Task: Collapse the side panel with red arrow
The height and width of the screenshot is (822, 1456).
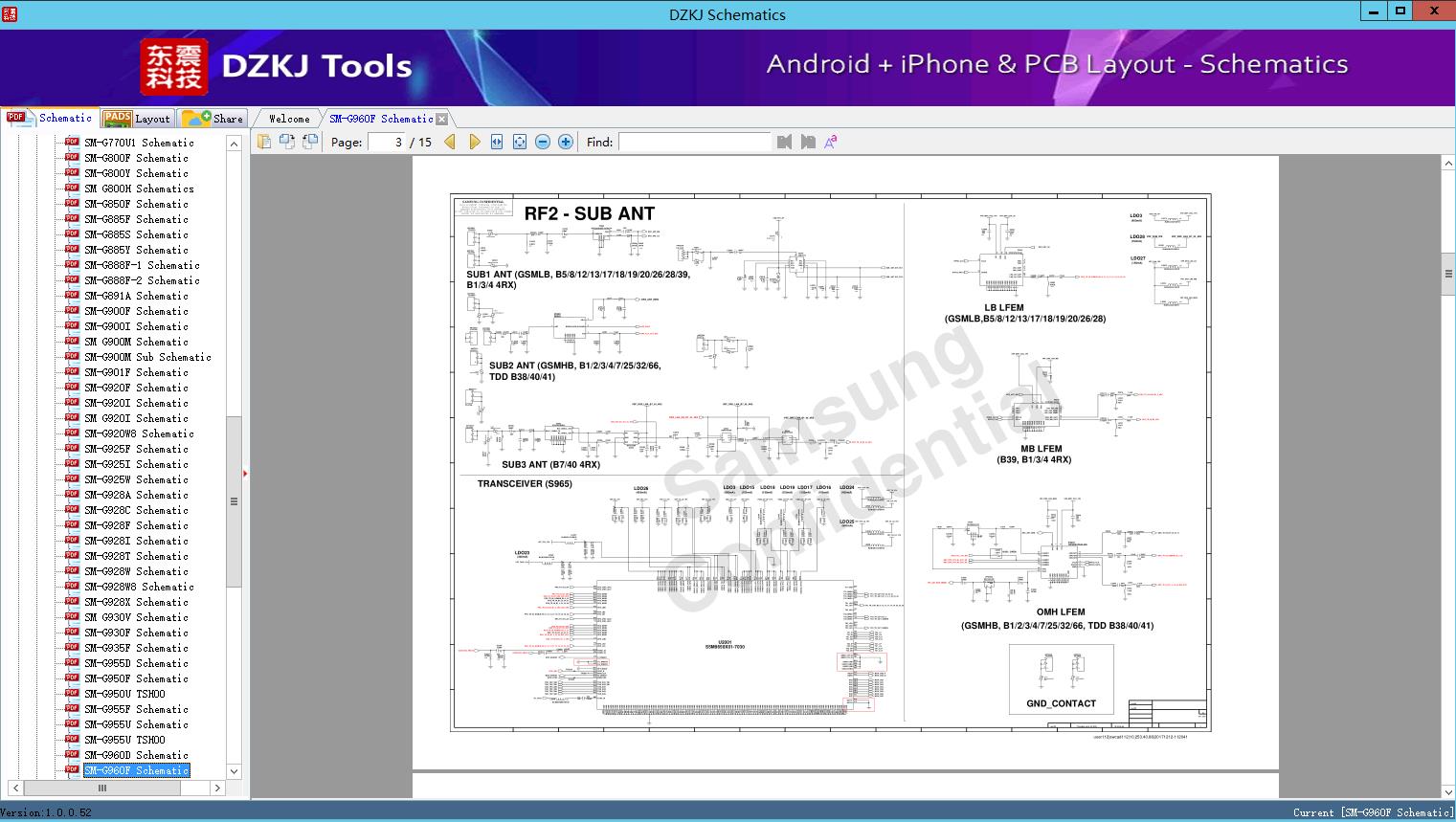Action: pyautogui.click(x=245, y=473)
